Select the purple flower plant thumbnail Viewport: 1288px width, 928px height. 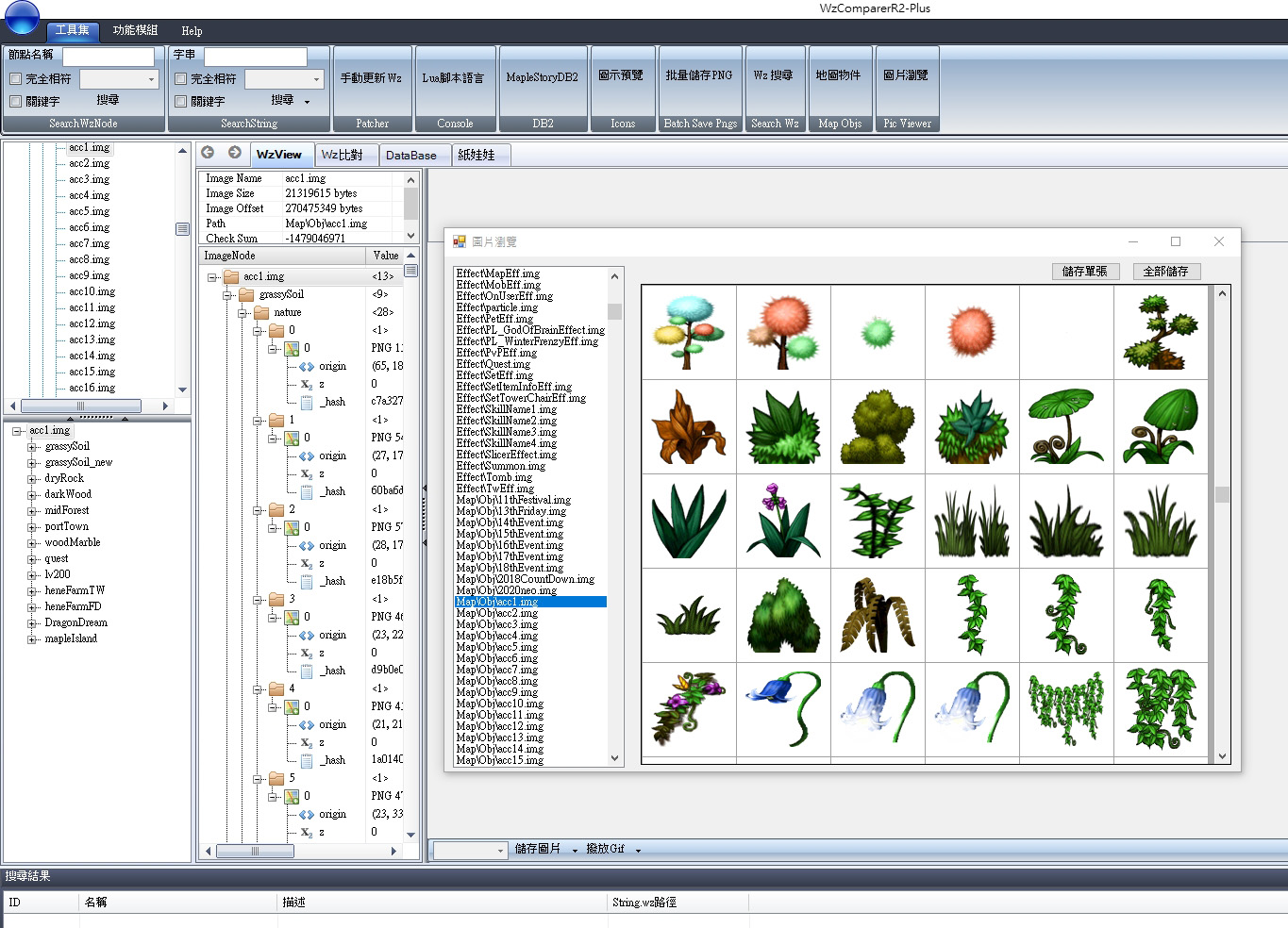783,521
